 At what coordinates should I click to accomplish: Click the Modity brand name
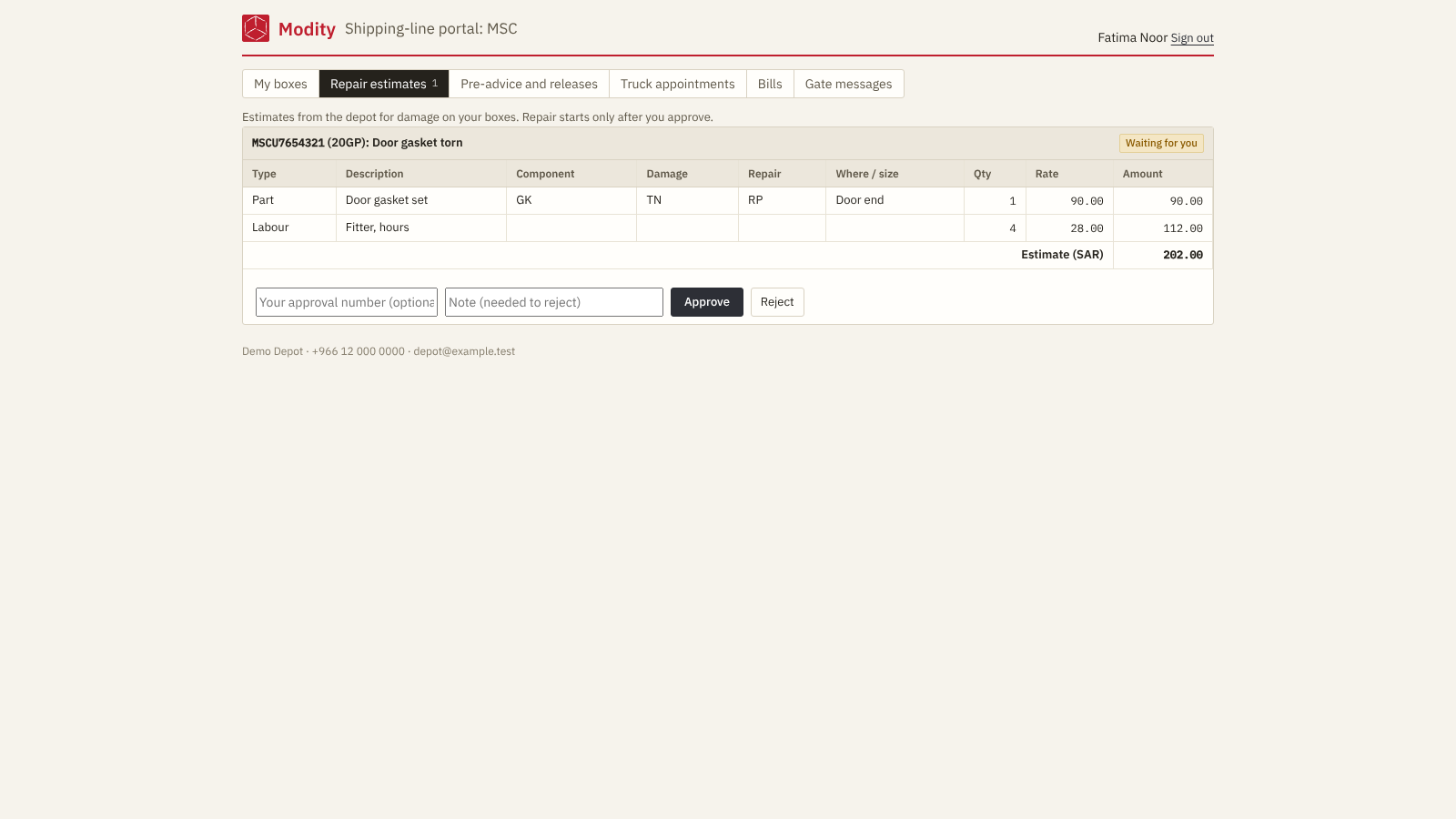(x=307, y=29)
